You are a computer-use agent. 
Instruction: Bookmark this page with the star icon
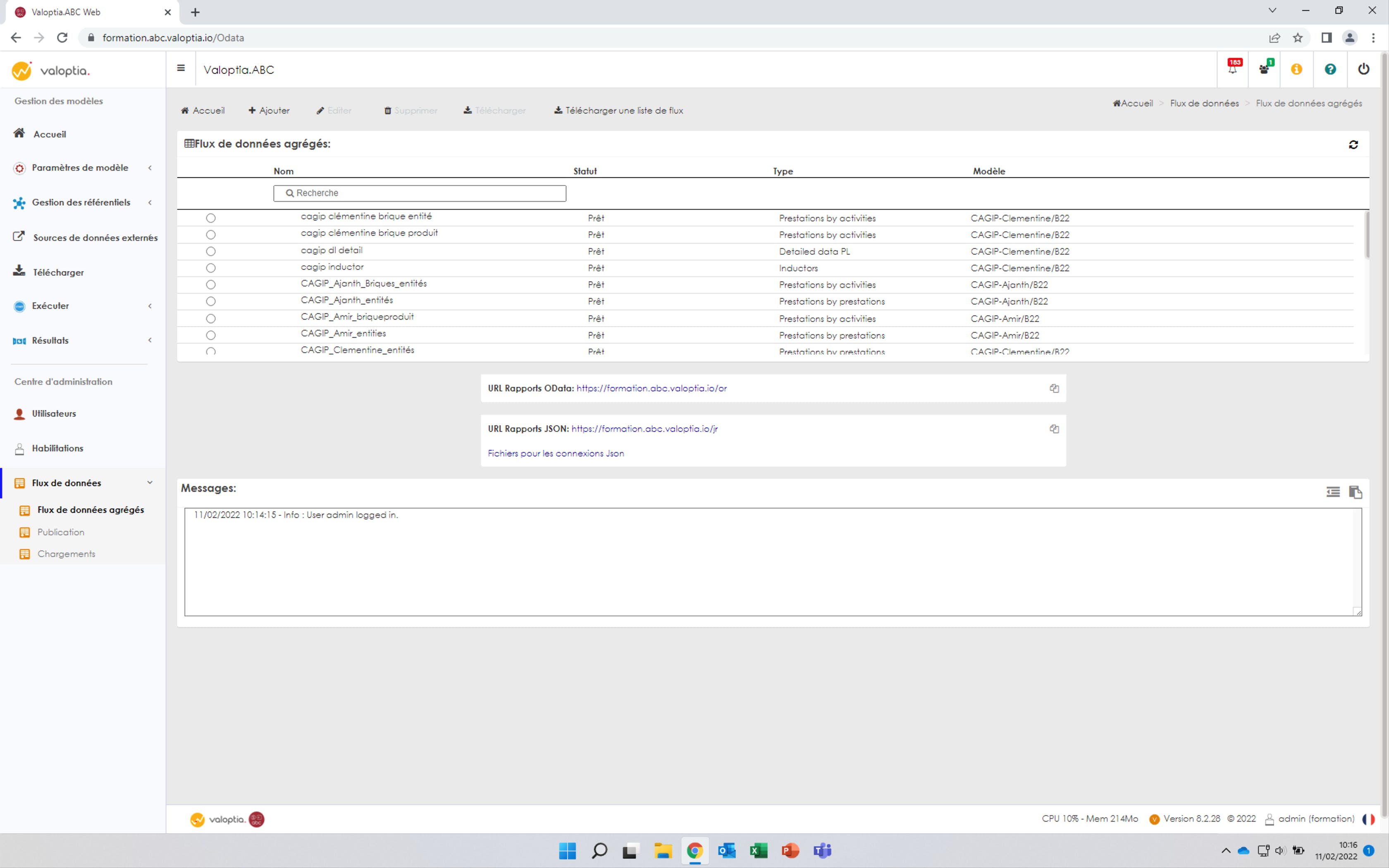point(1298,38)
